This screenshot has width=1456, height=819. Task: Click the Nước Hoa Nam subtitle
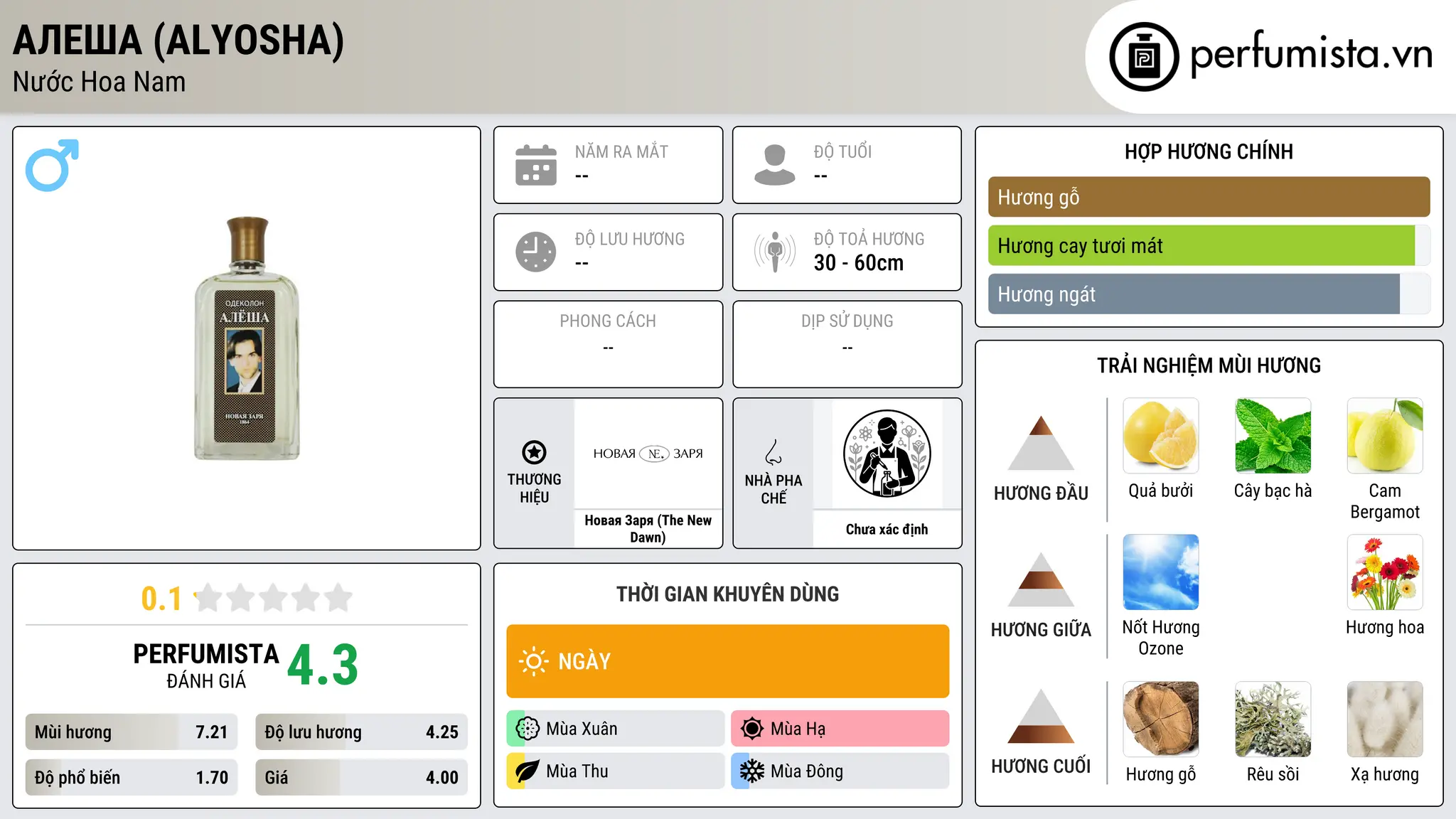[x=99, y=82]
